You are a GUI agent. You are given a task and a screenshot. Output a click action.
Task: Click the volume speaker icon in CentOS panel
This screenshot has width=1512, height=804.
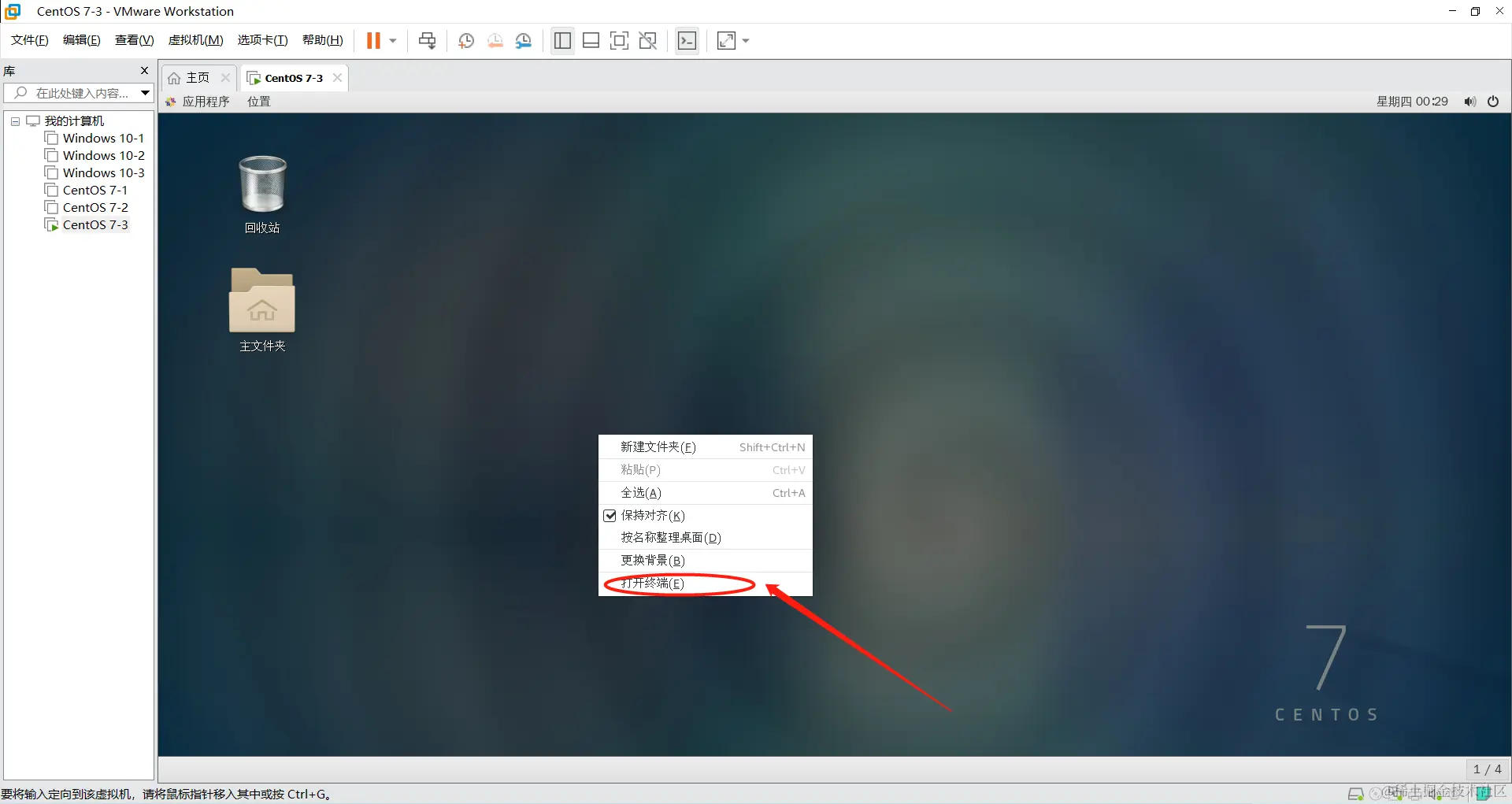point(1469,102)
